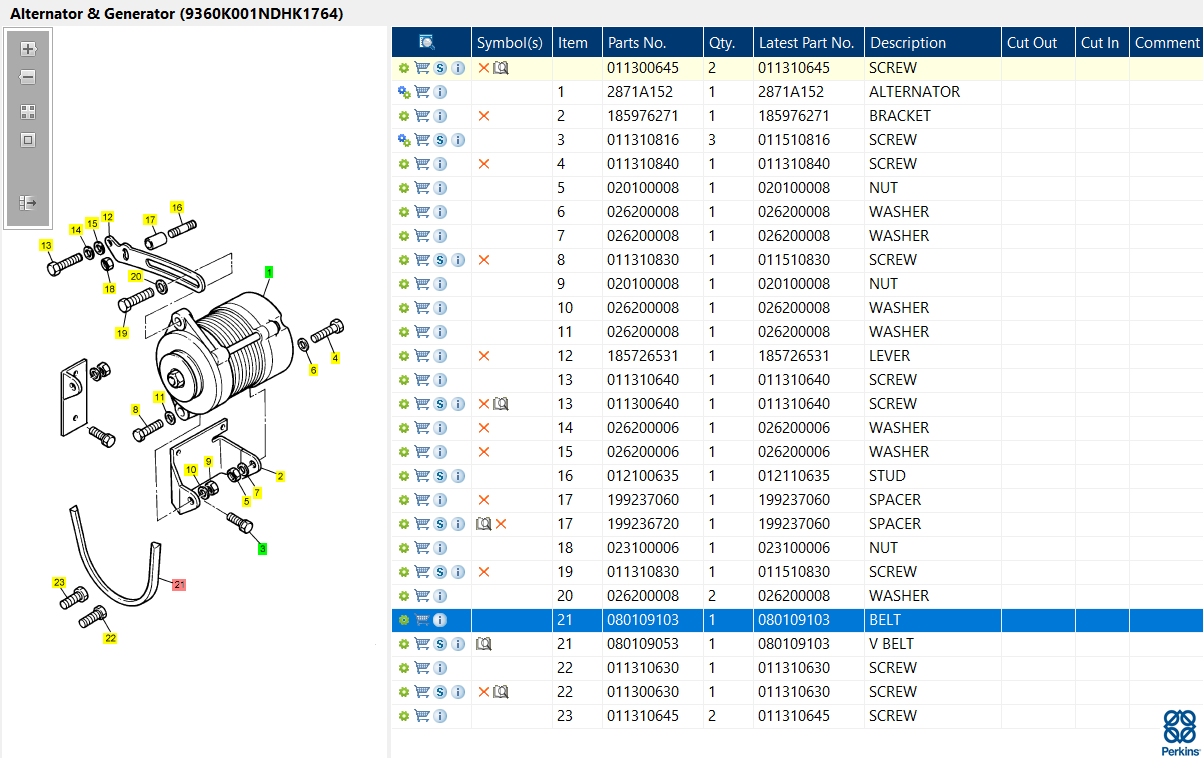Click the S icon for part 011300630
The image size is (1203, 758).
click(440, 692)
